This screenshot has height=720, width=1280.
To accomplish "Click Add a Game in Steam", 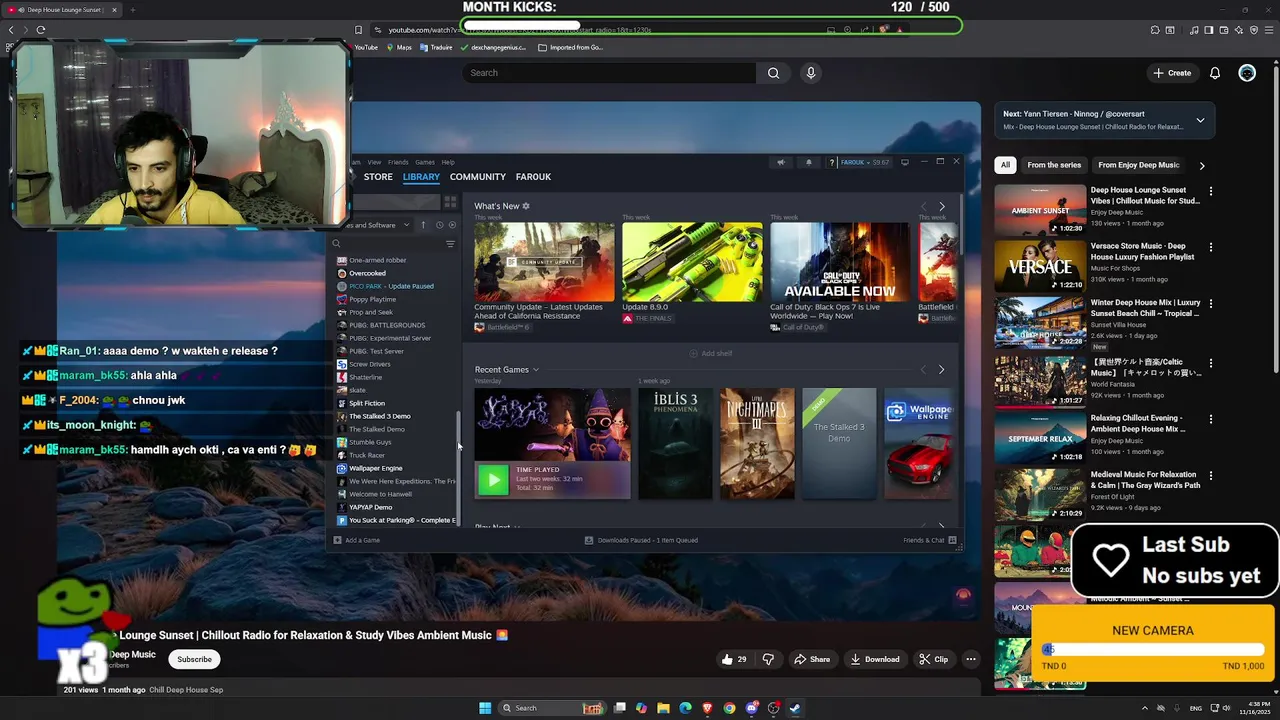I will 357,540.
